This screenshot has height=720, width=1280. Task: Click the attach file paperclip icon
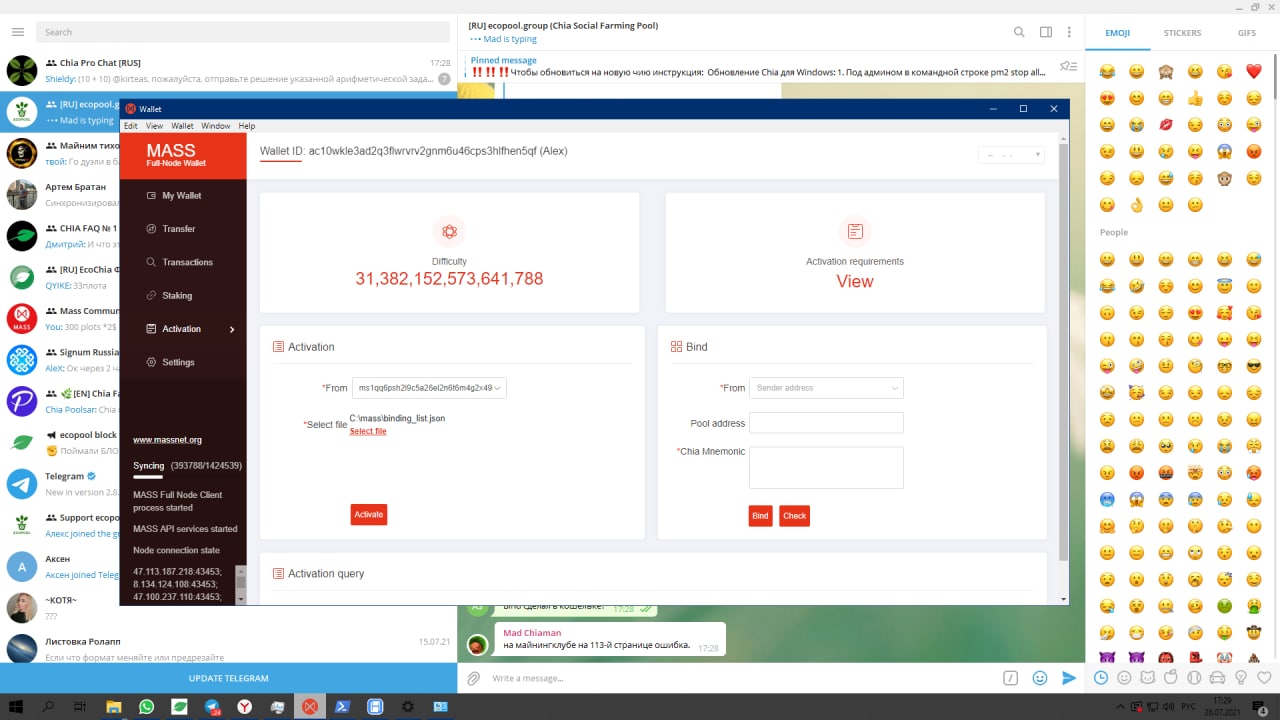pyautogui.click(x=474, y=678)
